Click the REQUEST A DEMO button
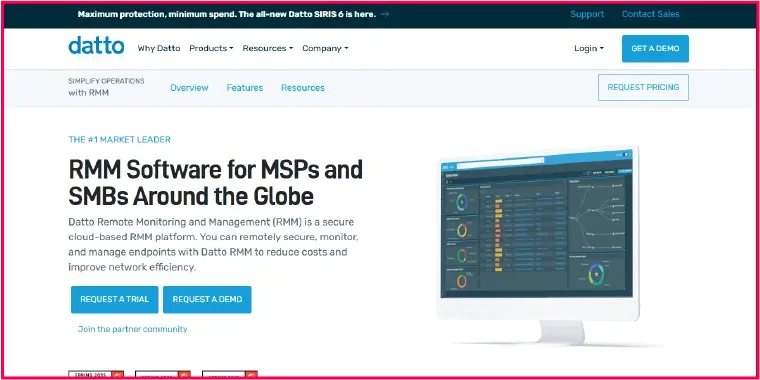Image resolution: width=760 pixels, height=380 pixels. 207,300
